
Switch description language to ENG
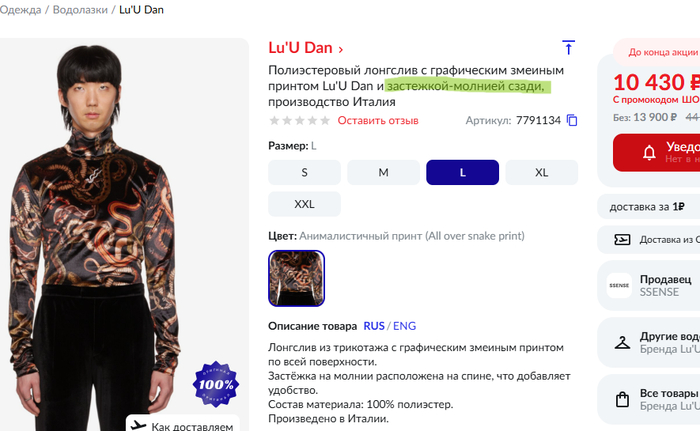click(404, 326)
